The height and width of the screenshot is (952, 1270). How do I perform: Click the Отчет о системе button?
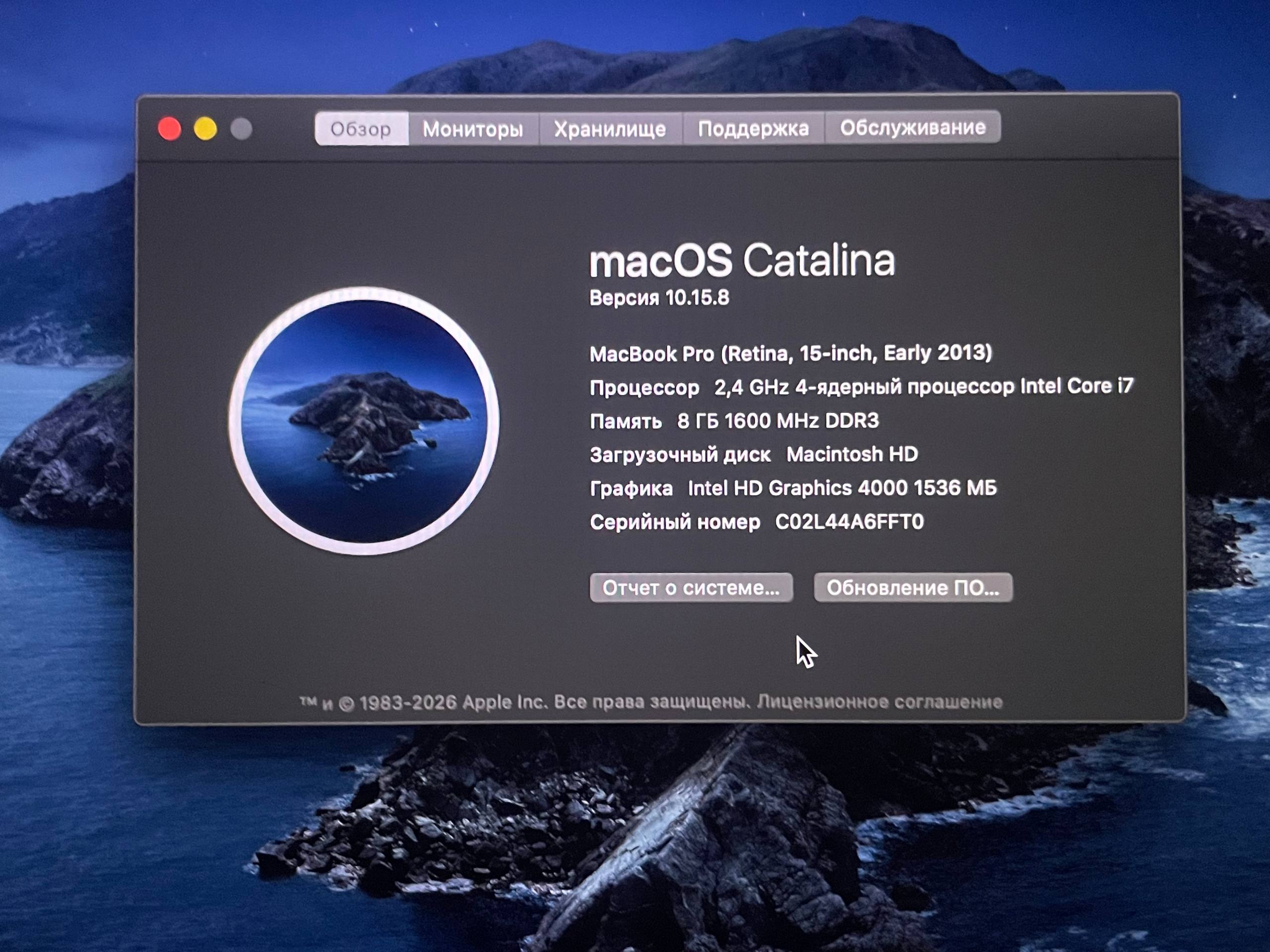tap(691, 588)
